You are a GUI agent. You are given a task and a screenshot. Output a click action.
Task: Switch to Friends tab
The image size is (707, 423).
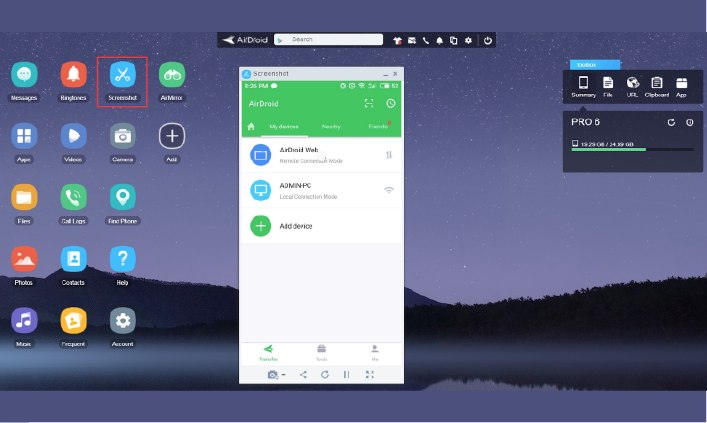point(378,127)
